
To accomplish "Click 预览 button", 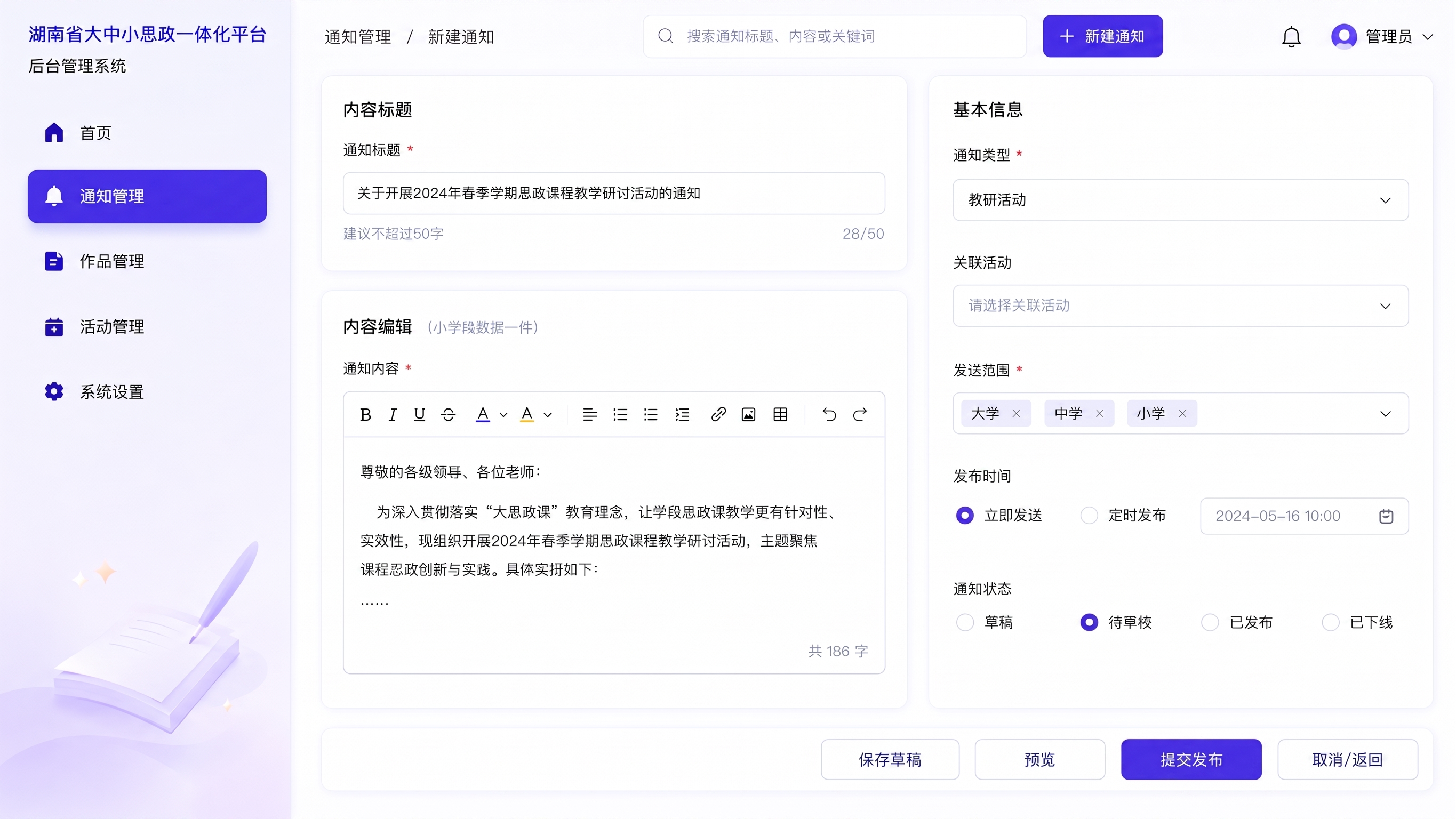I will click(1039, 760).
